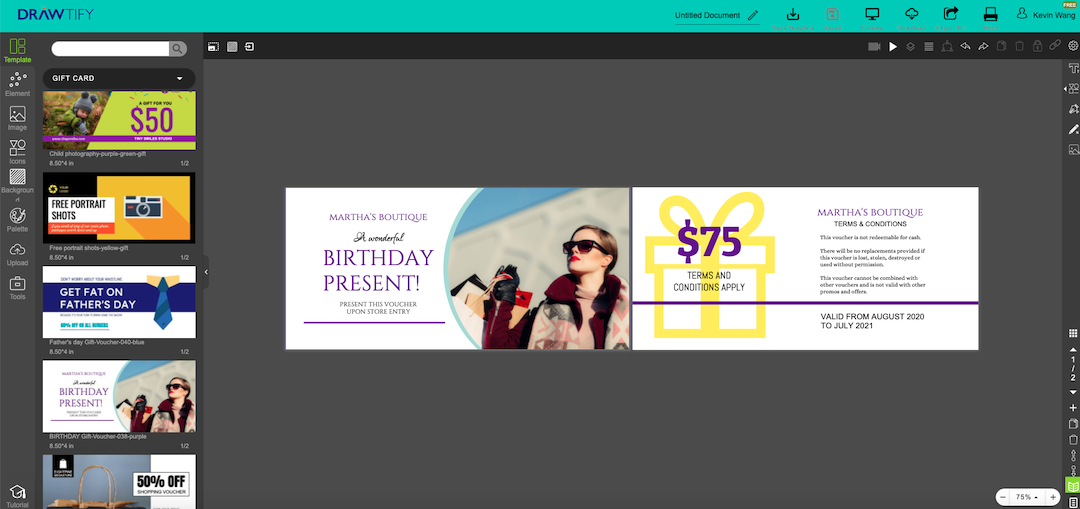This screenshot has height=509, width=1080.
Task: Expand the GIFT CARD category dropdown
Action: [118, 79]
